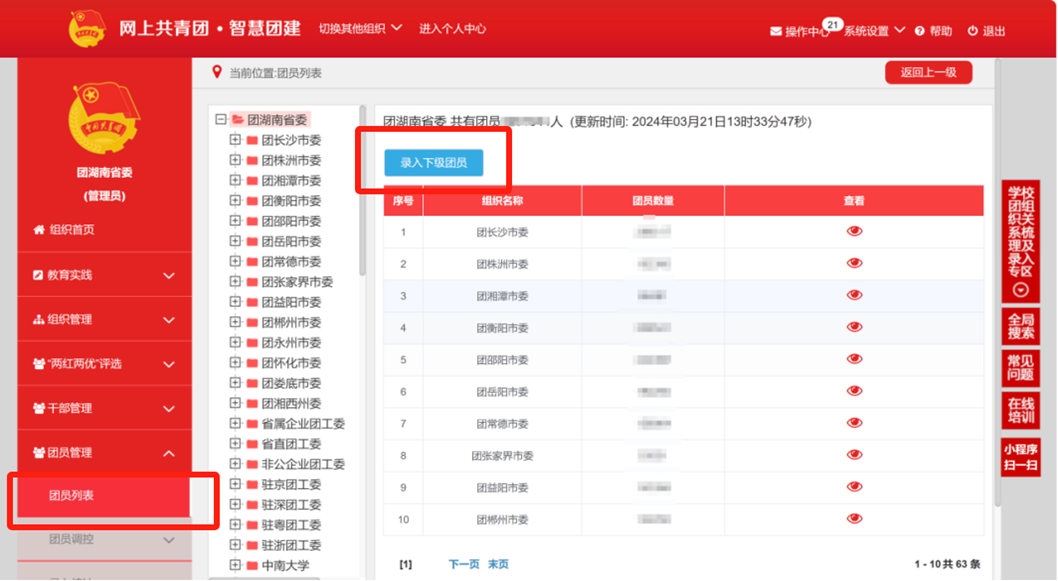Open 团衡阳市委 details with eye icon
Viewport: 1058px width, 581px height.
(x=854, y=327)
